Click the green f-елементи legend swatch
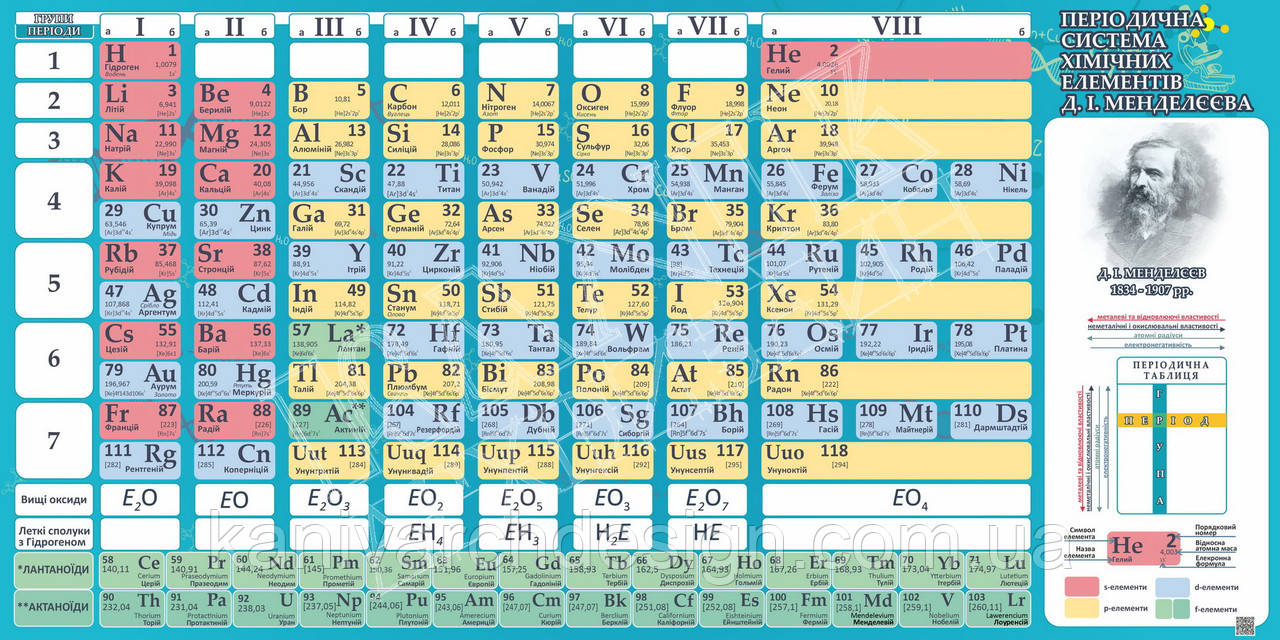 tap(1170, 607)
